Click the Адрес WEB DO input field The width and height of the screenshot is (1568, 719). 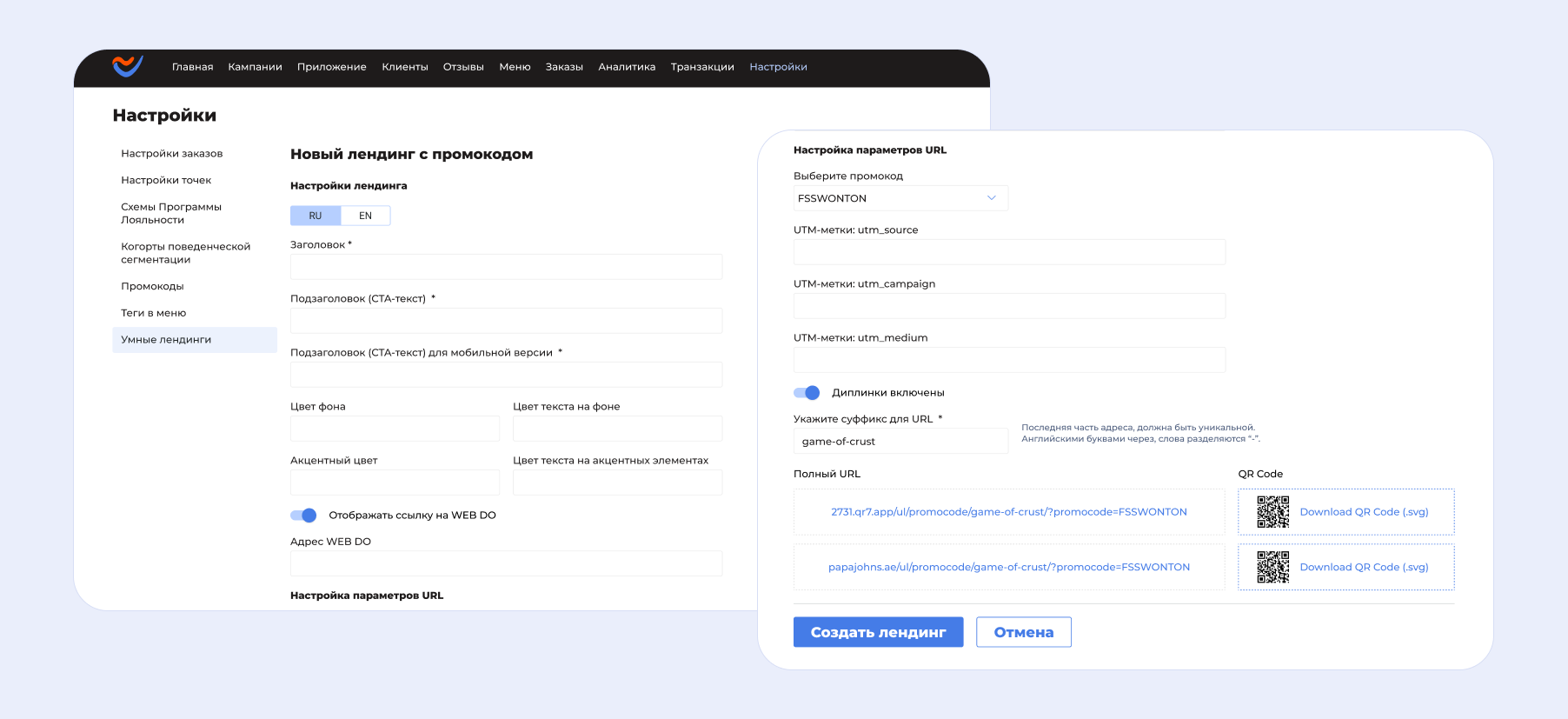tap(507, 563)
